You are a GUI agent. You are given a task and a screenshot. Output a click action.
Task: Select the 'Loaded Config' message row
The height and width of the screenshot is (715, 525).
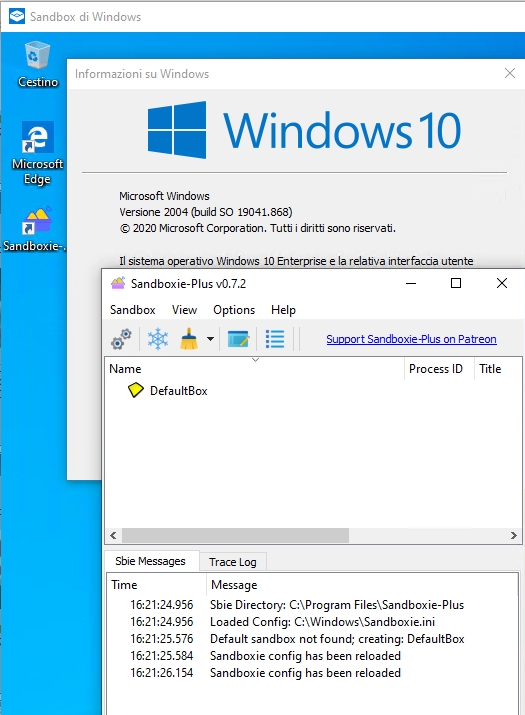point(312,622)
